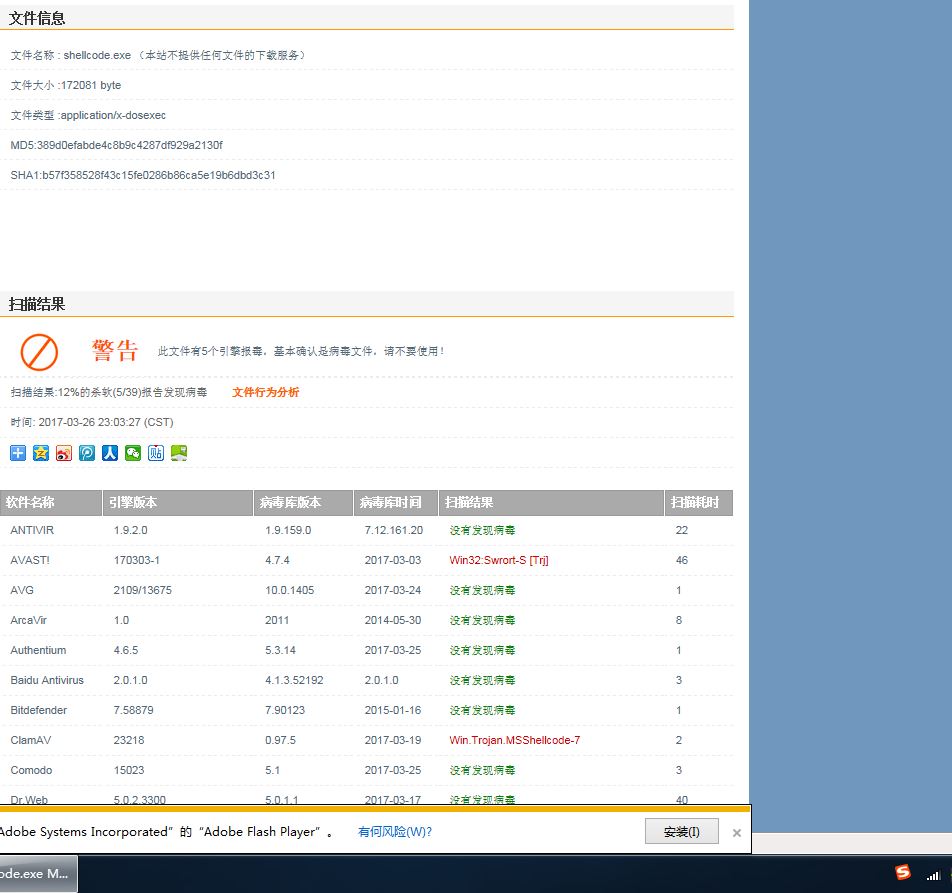Share to QQ Zone star icon
Screen dimensions: 952x893
tap(41, 453)
